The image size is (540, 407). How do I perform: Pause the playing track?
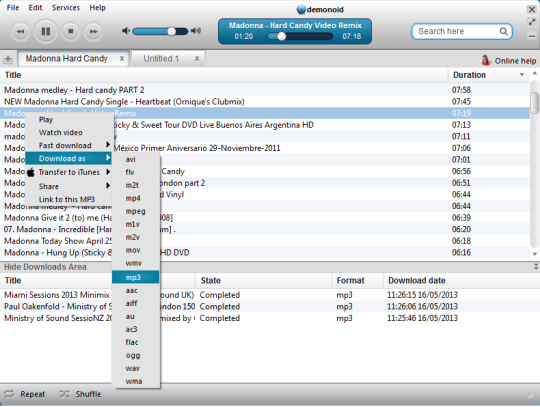coord(45,31)
